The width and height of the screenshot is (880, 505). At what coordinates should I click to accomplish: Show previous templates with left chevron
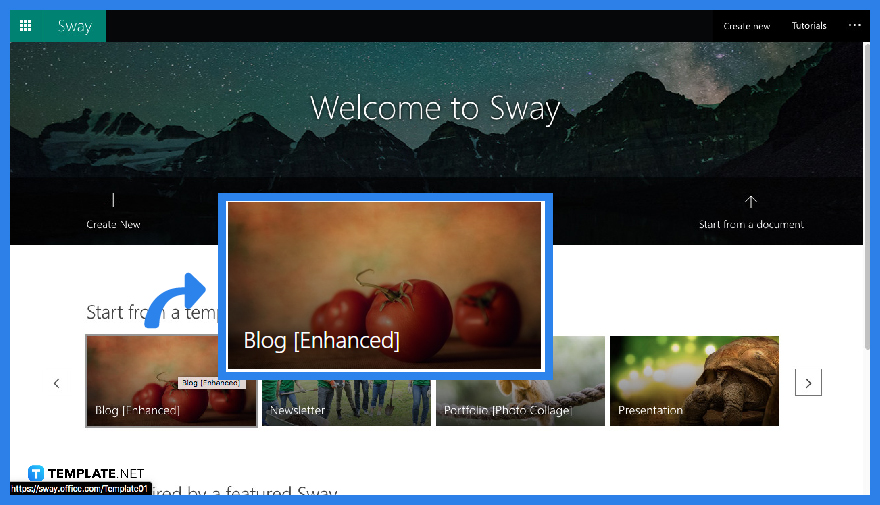tap(56, 383)
